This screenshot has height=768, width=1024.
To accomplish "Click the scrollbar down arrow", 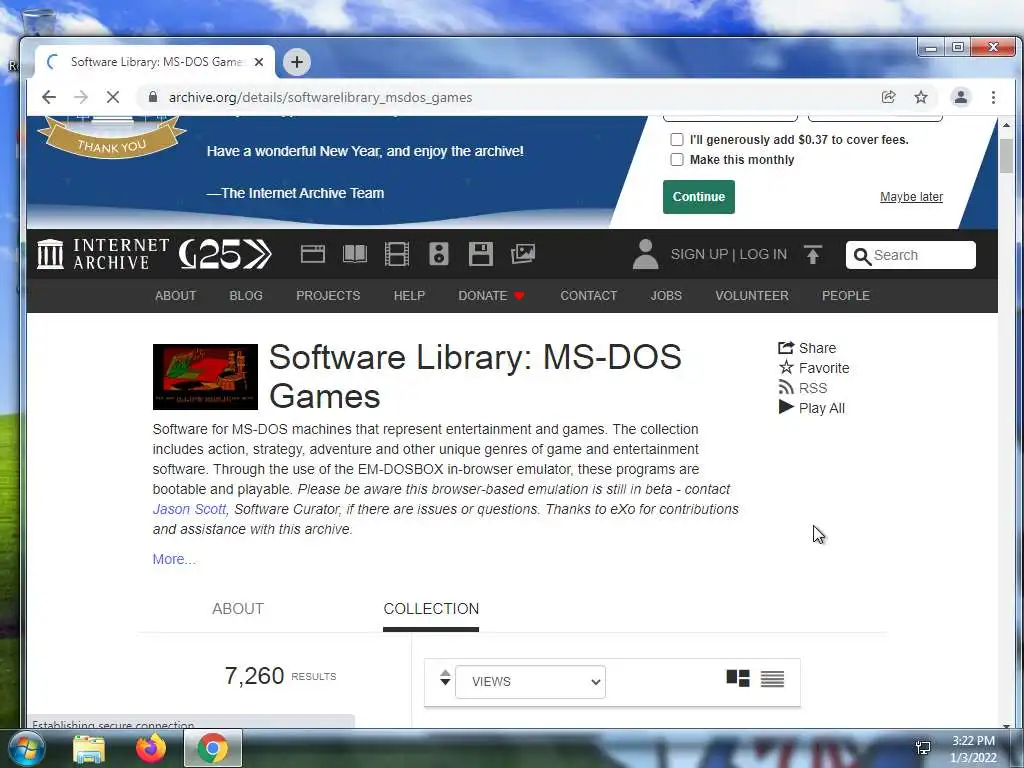I will pos(1006,725).
